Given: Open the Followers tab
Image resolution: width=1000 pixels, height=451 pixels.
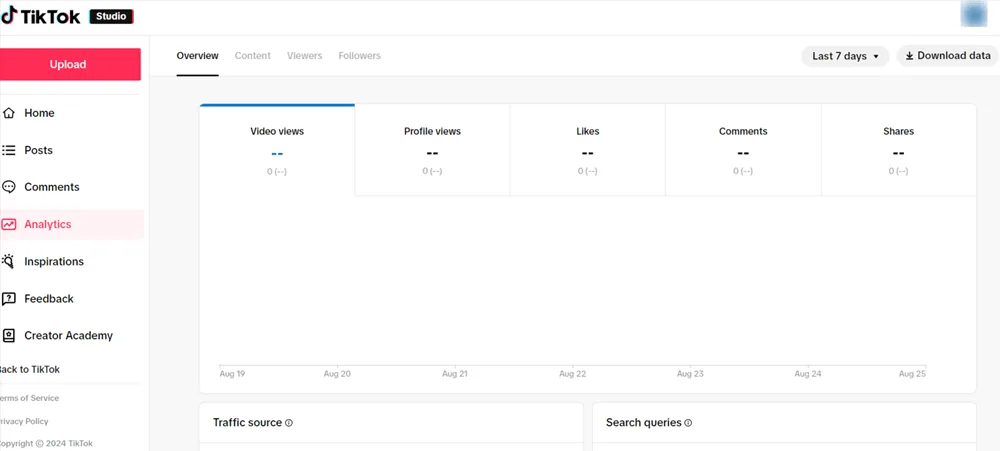Looking at the screenshot, I should (x=359, y=55).
